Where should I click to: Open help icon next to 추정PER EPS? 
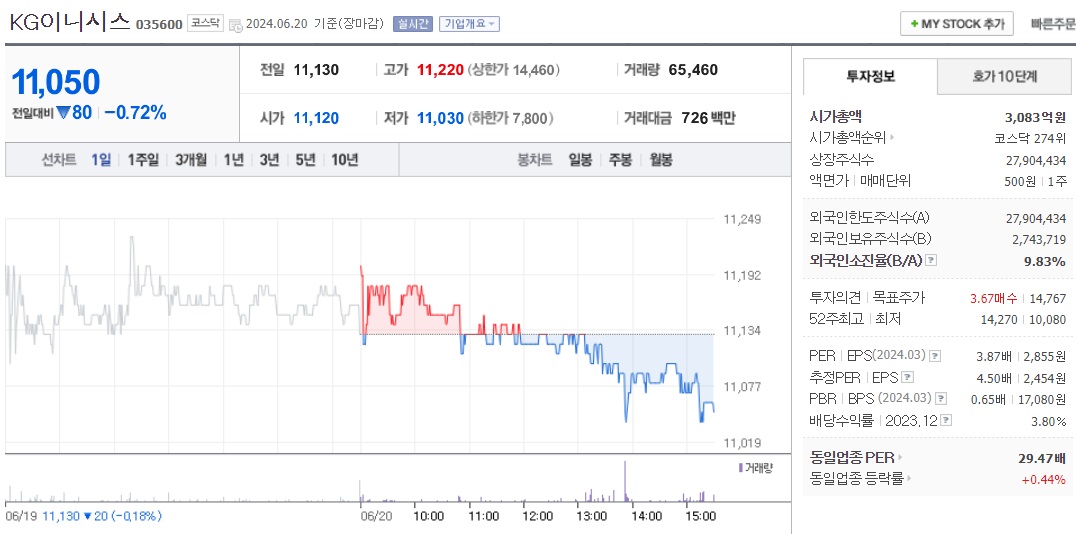coord(909,377)
